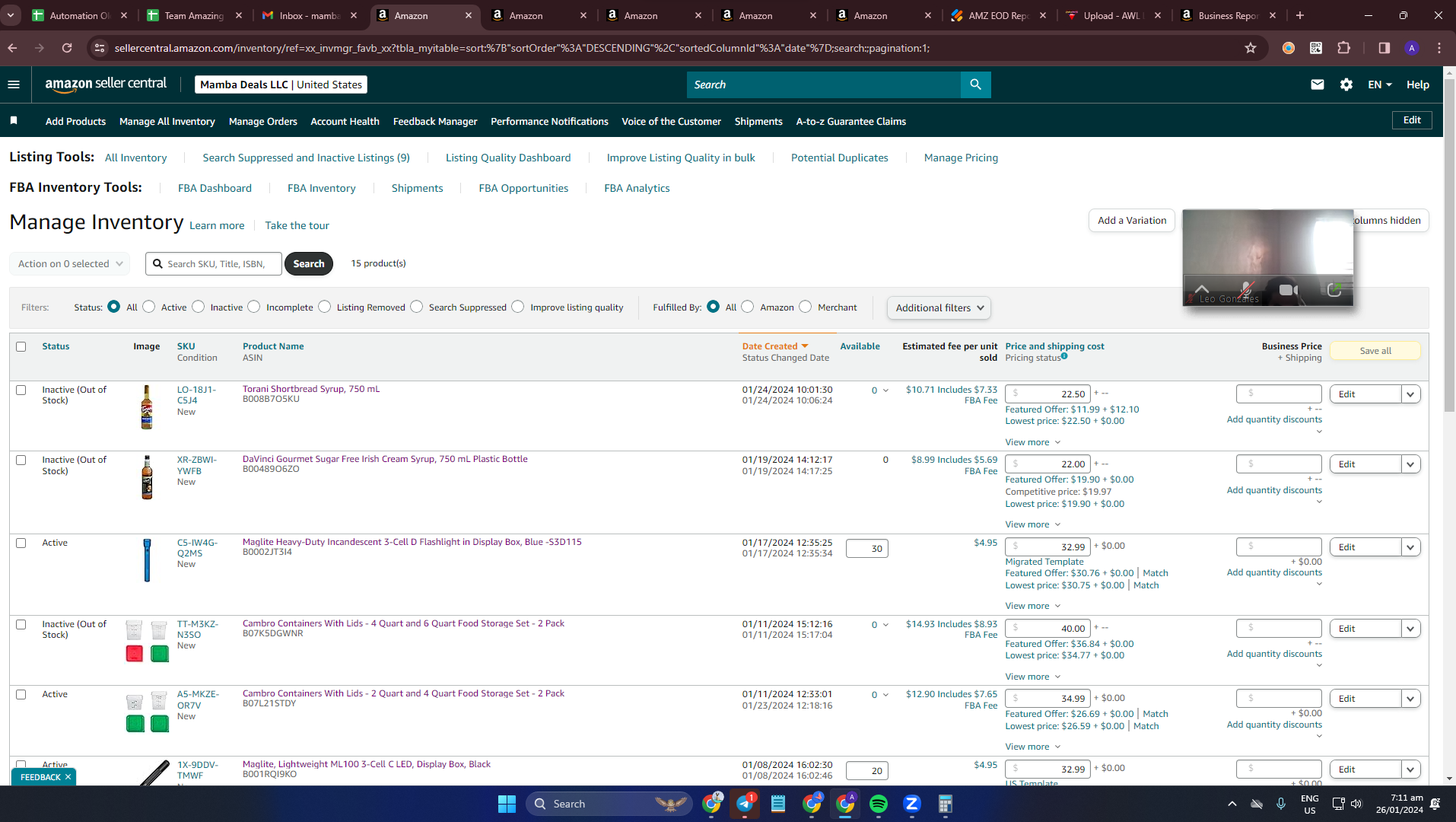The width and height of the screenshot is (1456, 822).
Task: Switch to the AMZ EOD Report browser tab
Action: (1000, 15)
